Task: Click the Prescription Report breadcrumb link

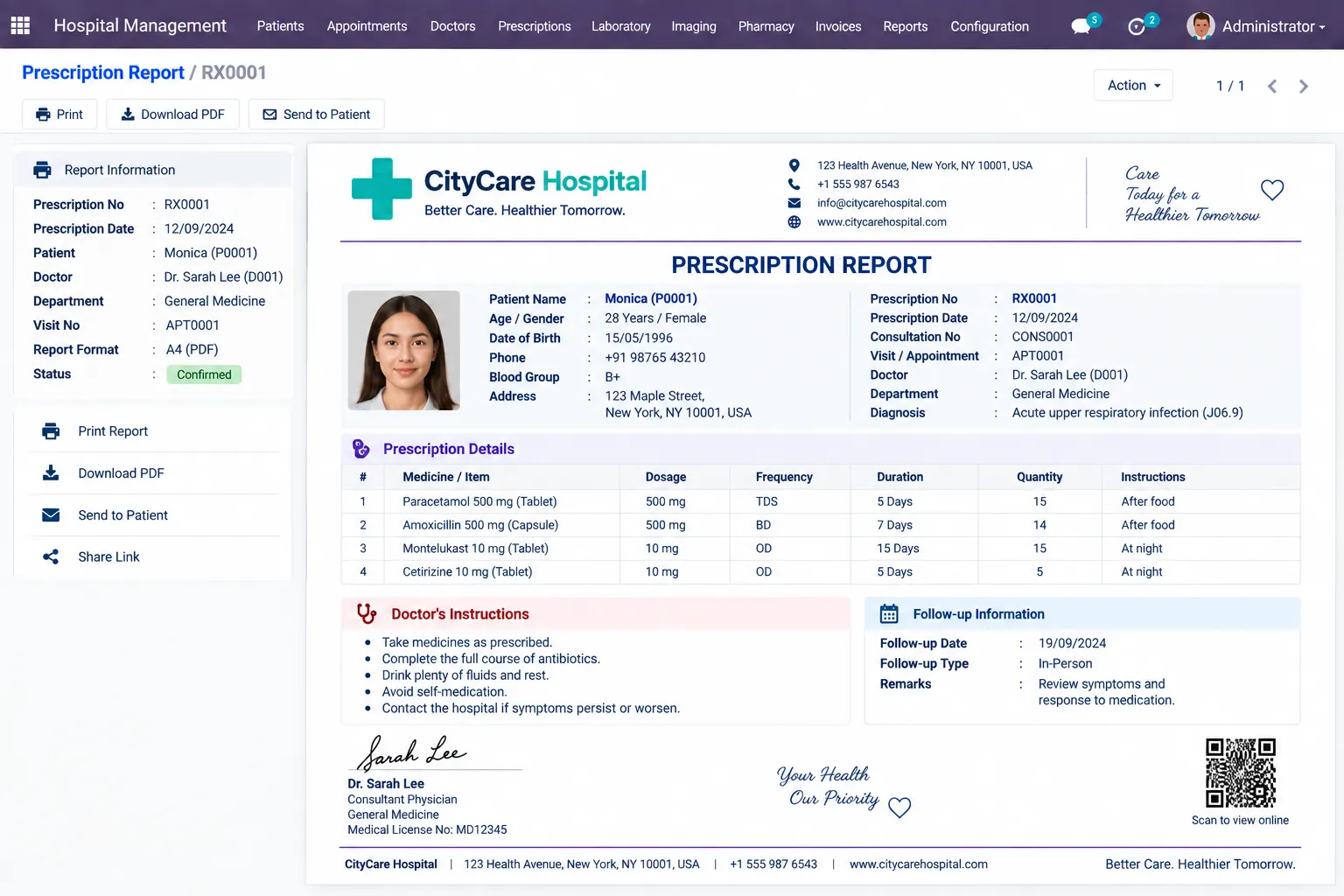Action: pos(103,73)
